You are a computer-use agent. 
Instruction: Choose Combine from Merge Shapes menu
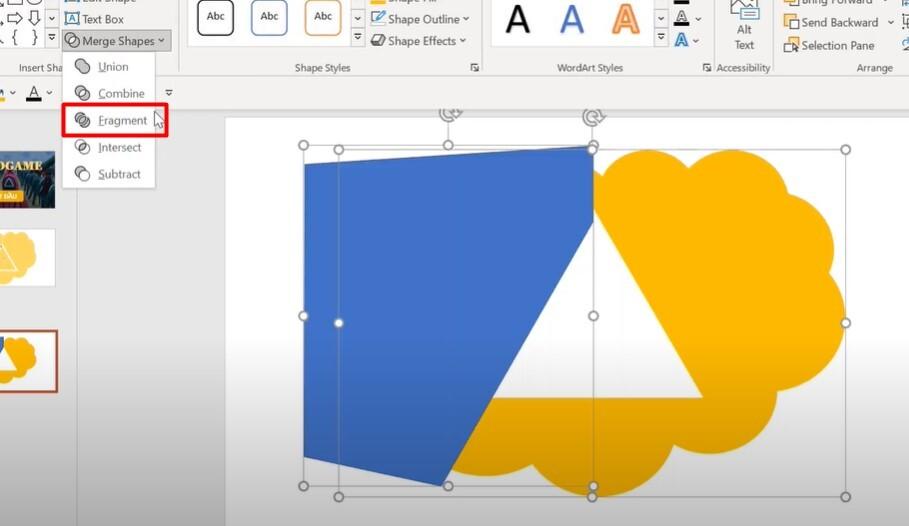tap(109, 93)
